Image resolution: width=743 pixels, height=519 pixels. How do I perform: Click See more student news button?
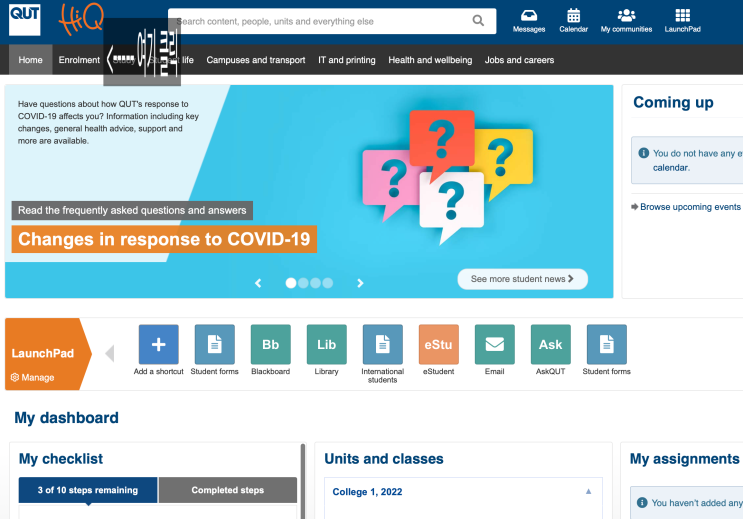(522, 279)
